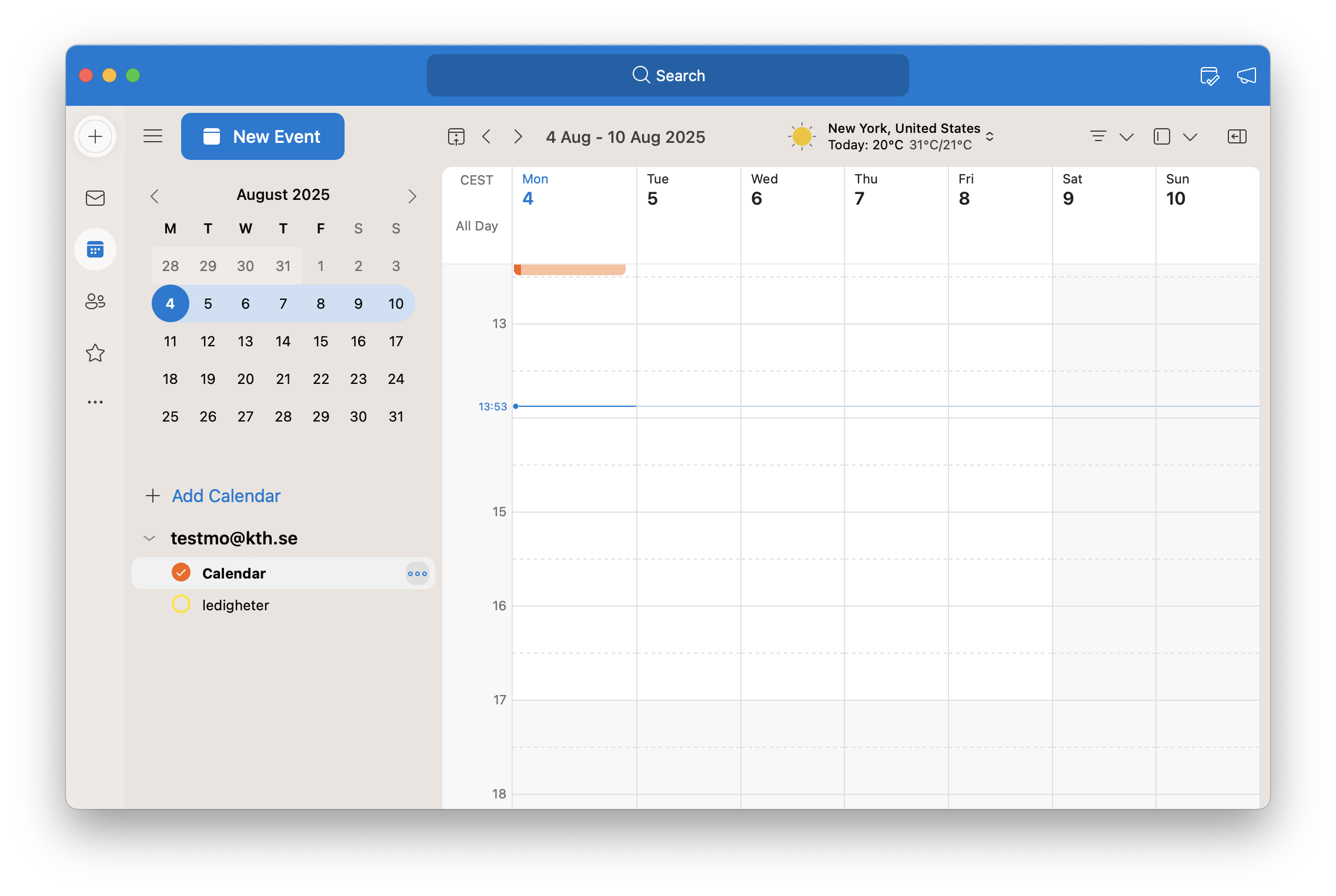
Task: Click the plus icon beside Add Calendar
Action: 153,496
